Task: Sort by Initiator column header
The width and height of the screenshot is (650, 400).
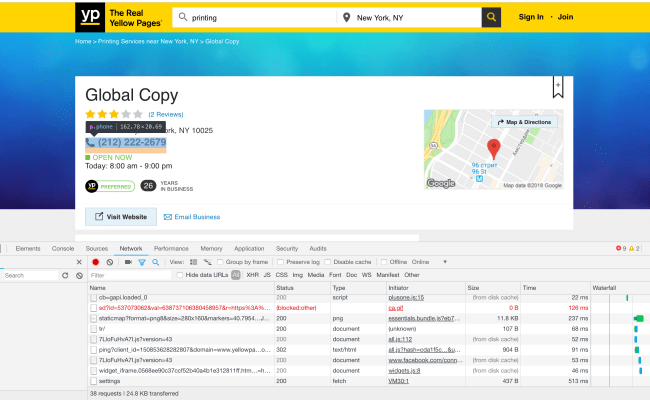Action: click(426, 288)
